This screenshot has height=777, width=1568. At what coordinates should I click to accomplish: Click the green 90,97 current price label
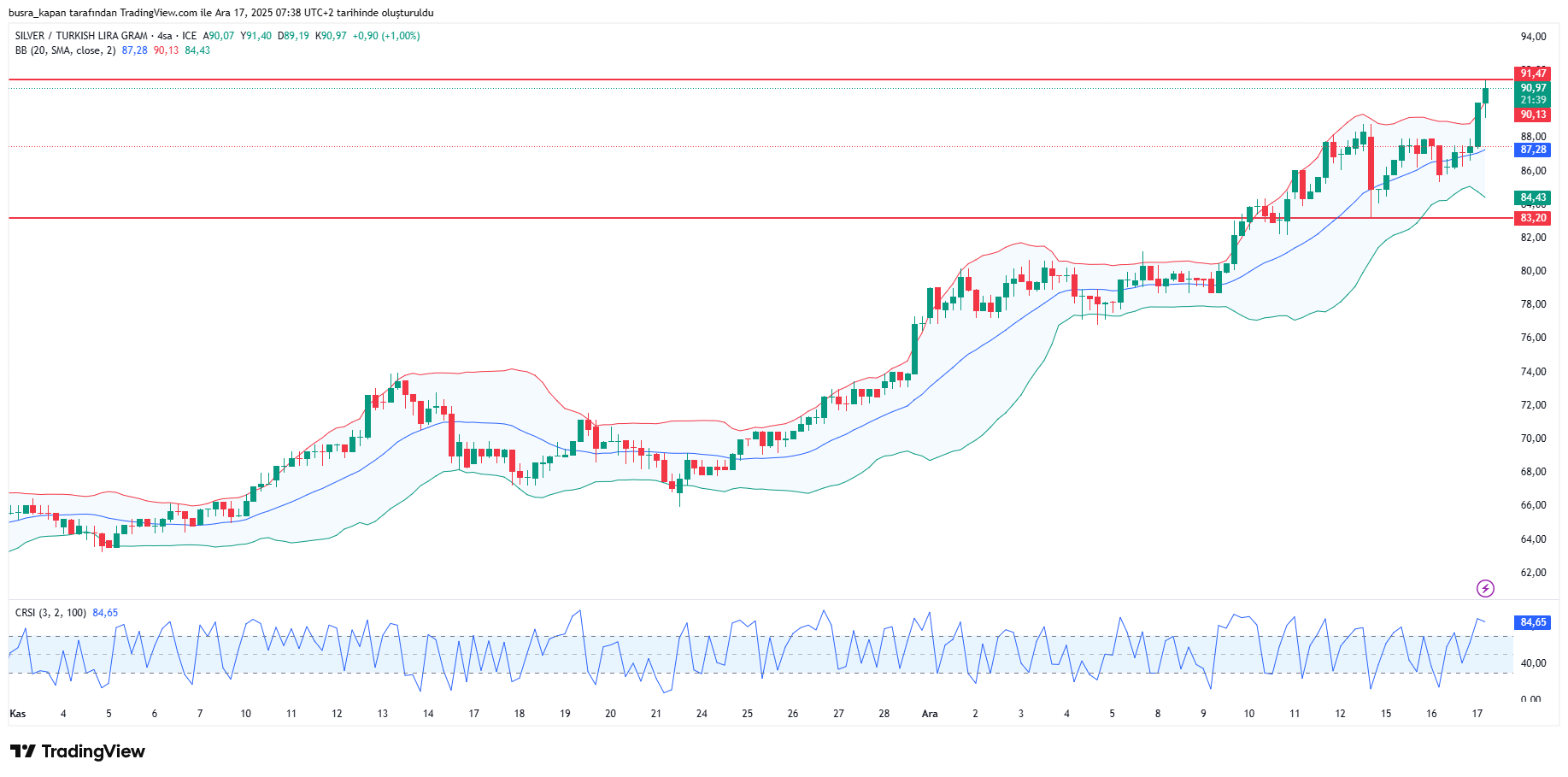click(1533, 88)
